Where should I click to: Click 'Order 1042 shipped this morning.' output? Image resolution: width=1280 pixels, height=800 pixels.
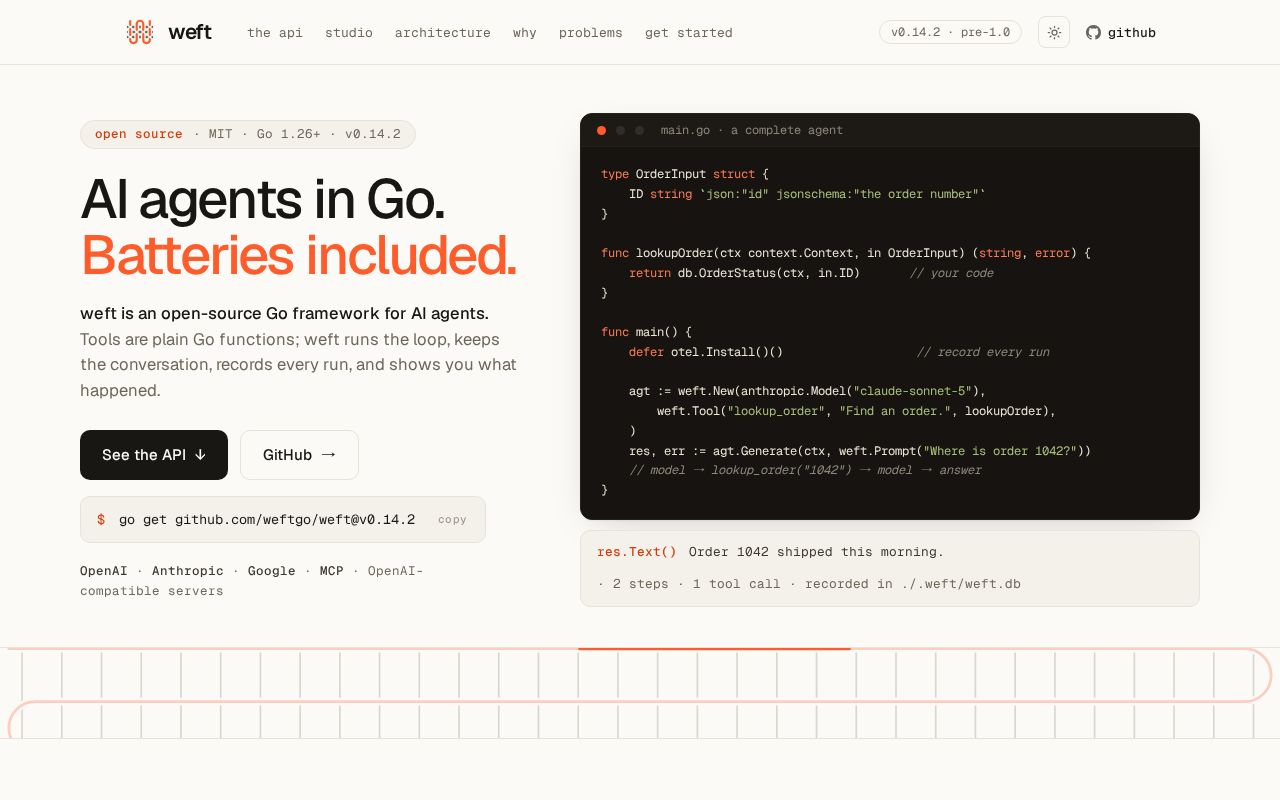[x=816, y=552]
